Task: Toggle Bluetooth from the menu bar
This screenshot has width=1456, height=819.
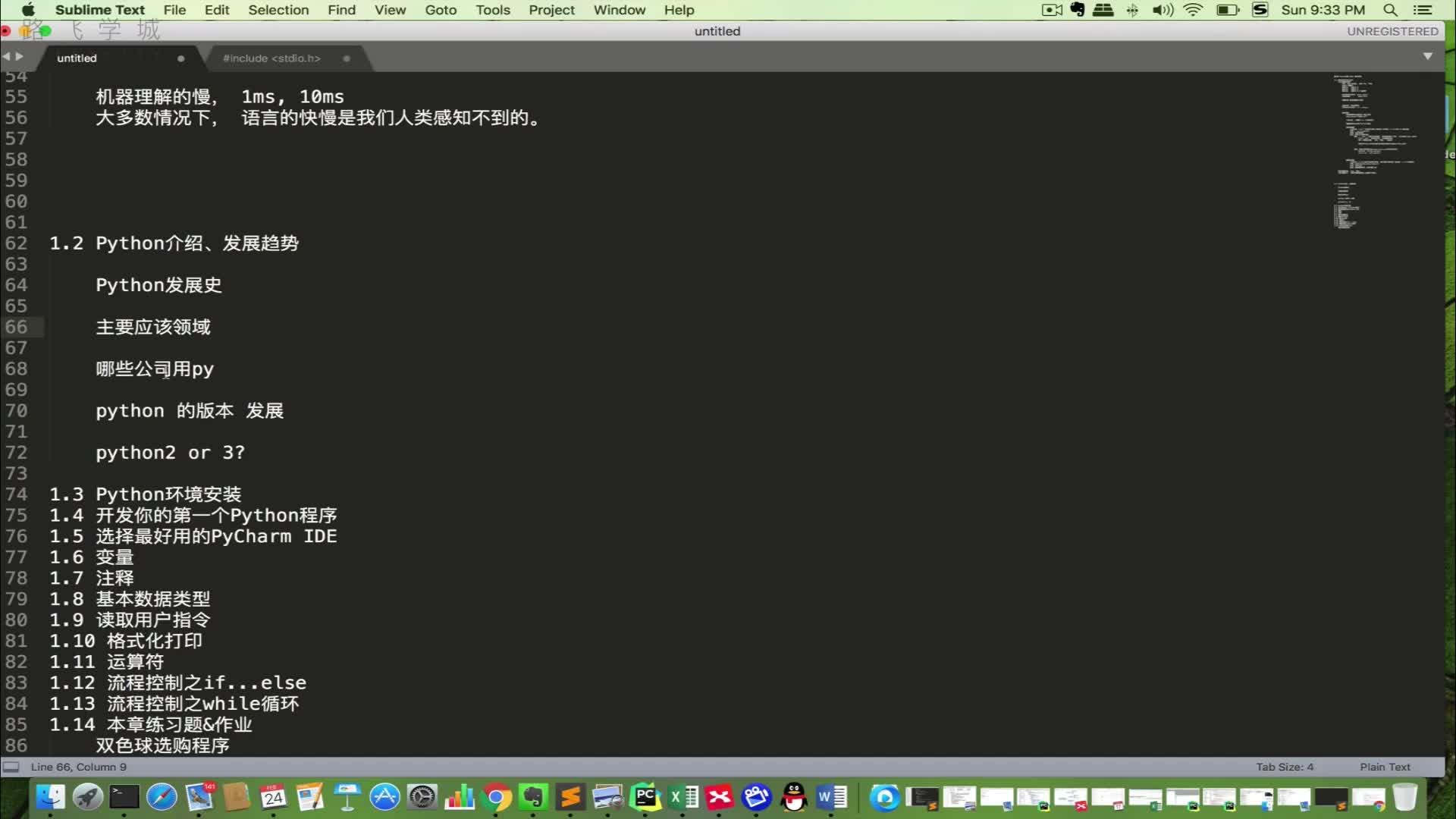Action: click(x=1132, y=10)
